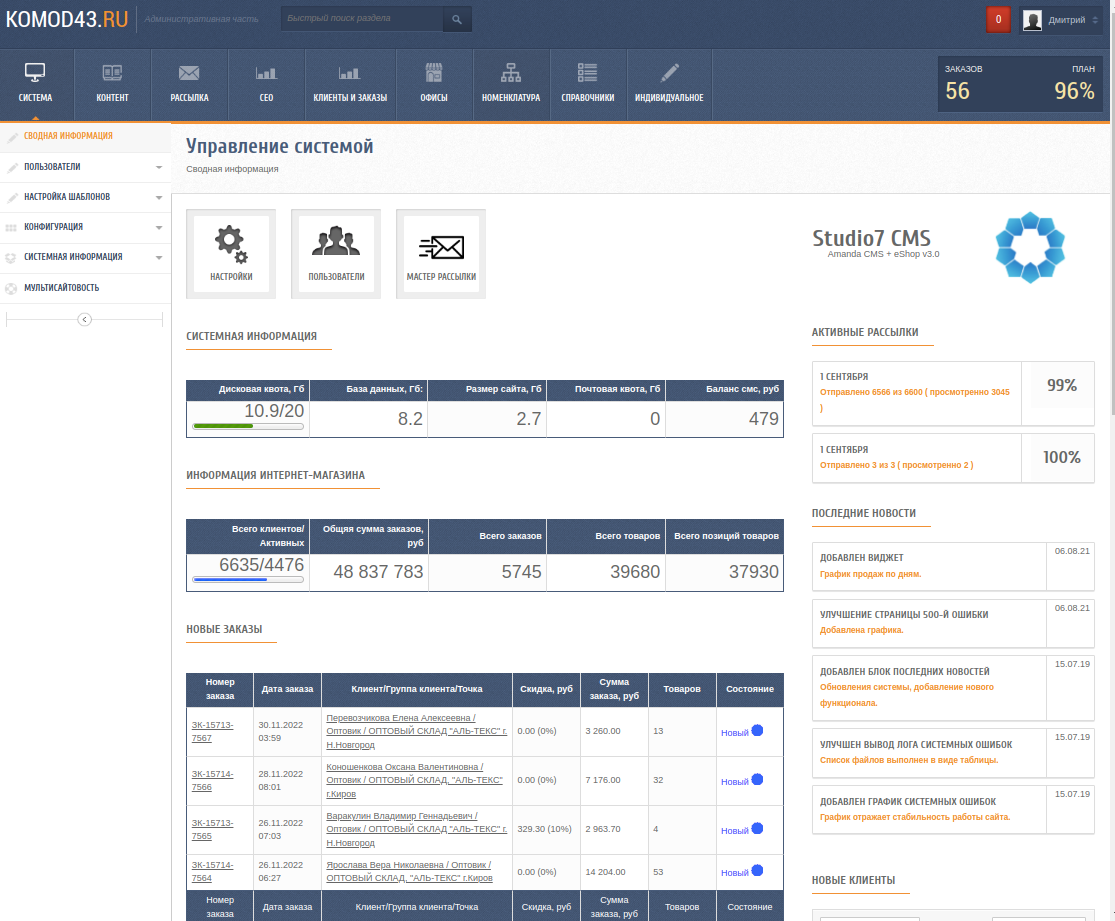Open the Номенклатура hierarchy icon
Image resolution: width=1115 pixels, height=921 pixels.
(510, 74)
